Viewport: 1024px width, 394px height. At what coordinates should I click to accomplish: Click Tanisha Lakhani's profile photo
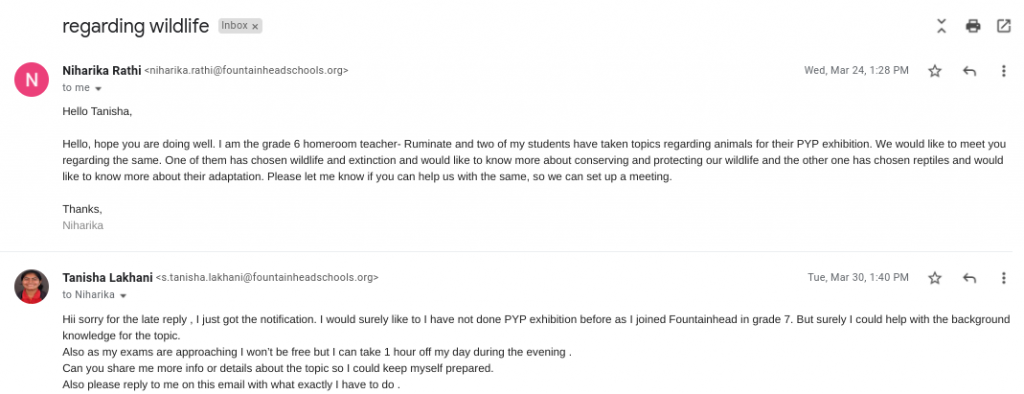tap(31, 286)
